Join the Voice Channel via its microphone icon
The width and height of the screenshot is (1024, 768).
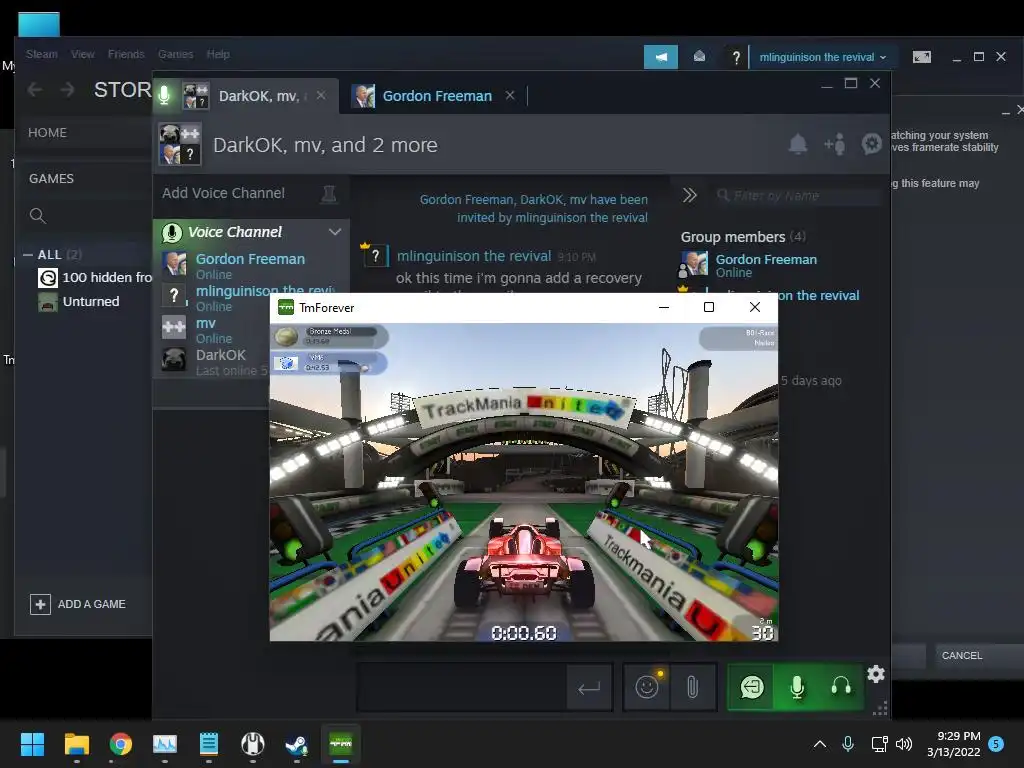coord(171,232)
